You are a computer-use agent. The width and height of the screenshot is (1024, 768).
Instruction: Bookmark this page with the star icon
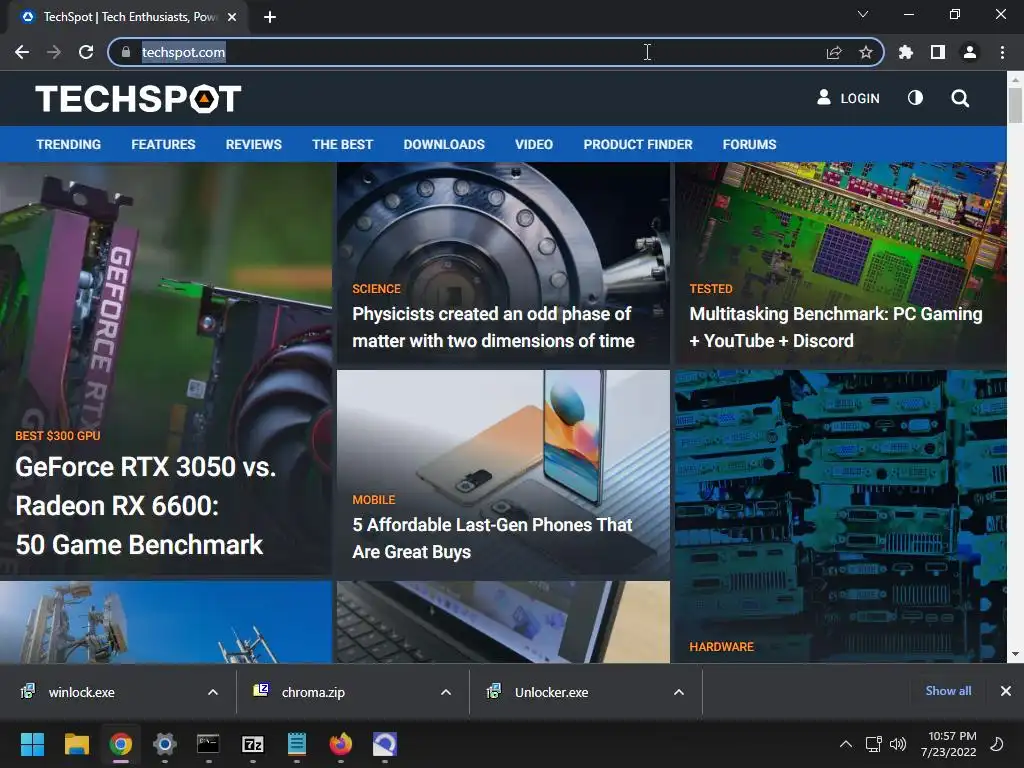[866, 52]
